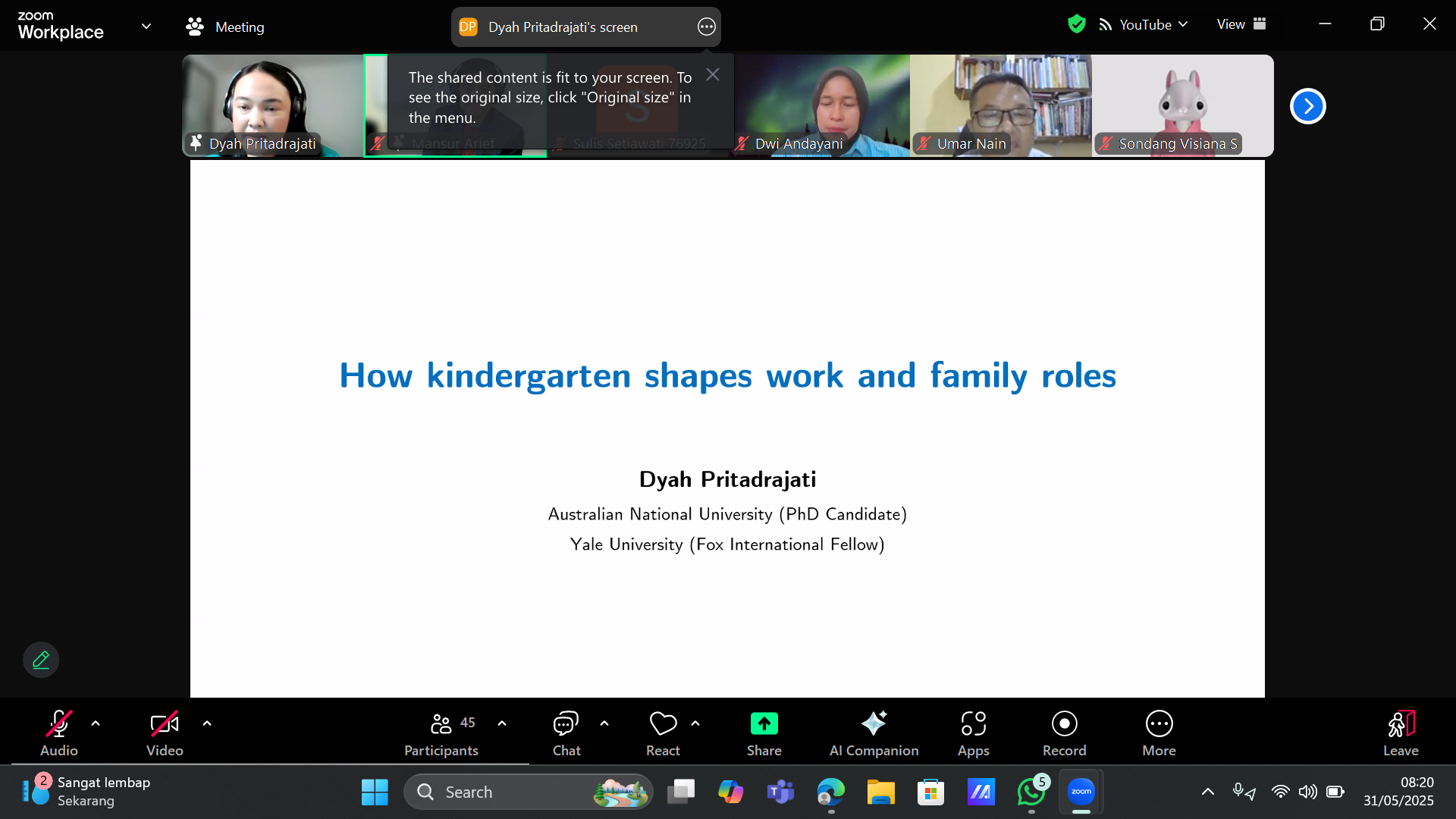Image resolution: width=1456 pixels, height=819 pixels.
Task: Open Copilot from taskbar
Action: pos(730,792)
